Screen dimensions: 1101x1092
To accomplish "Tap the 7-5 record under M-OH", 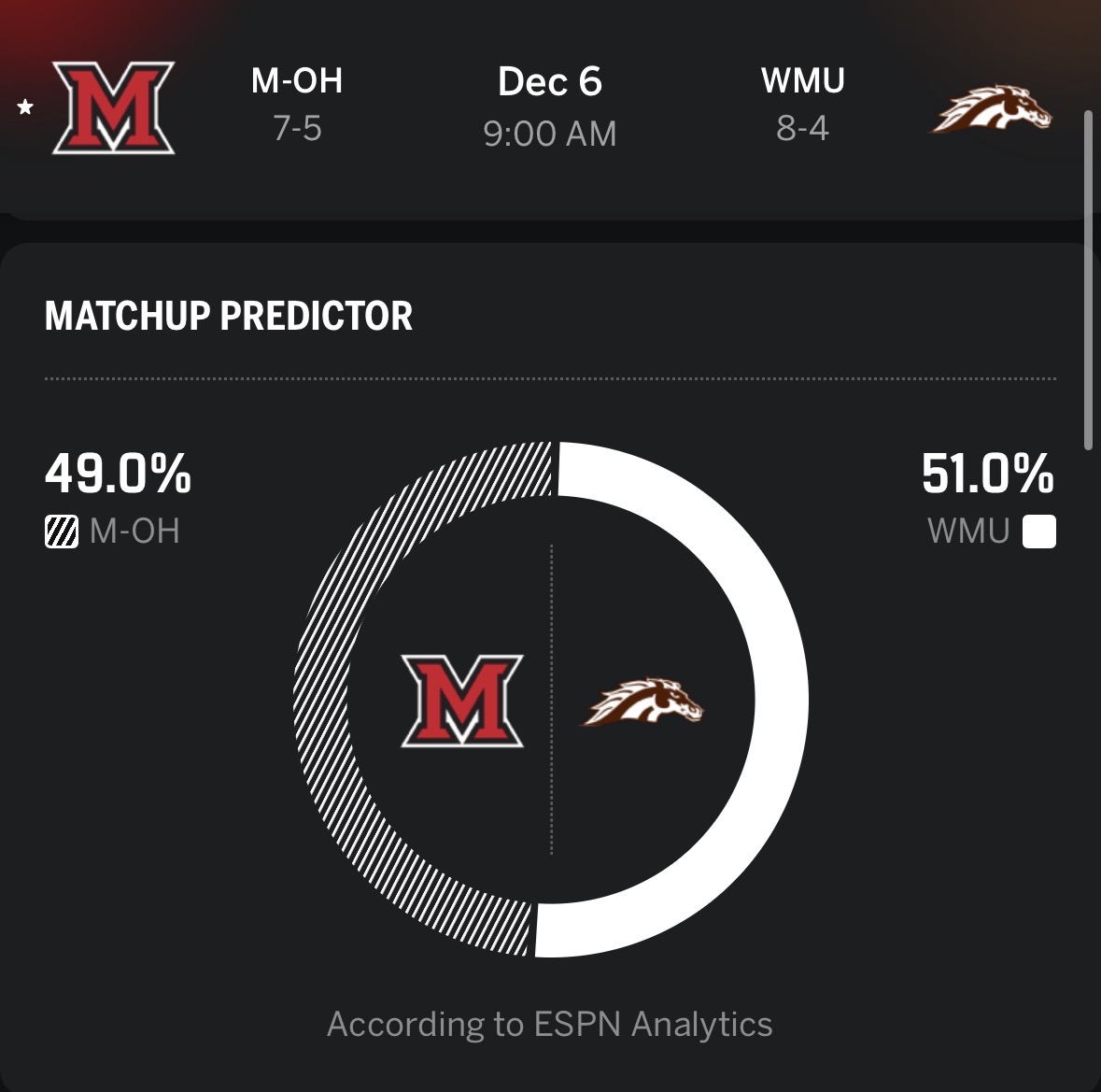I will [x=297, y=128].
